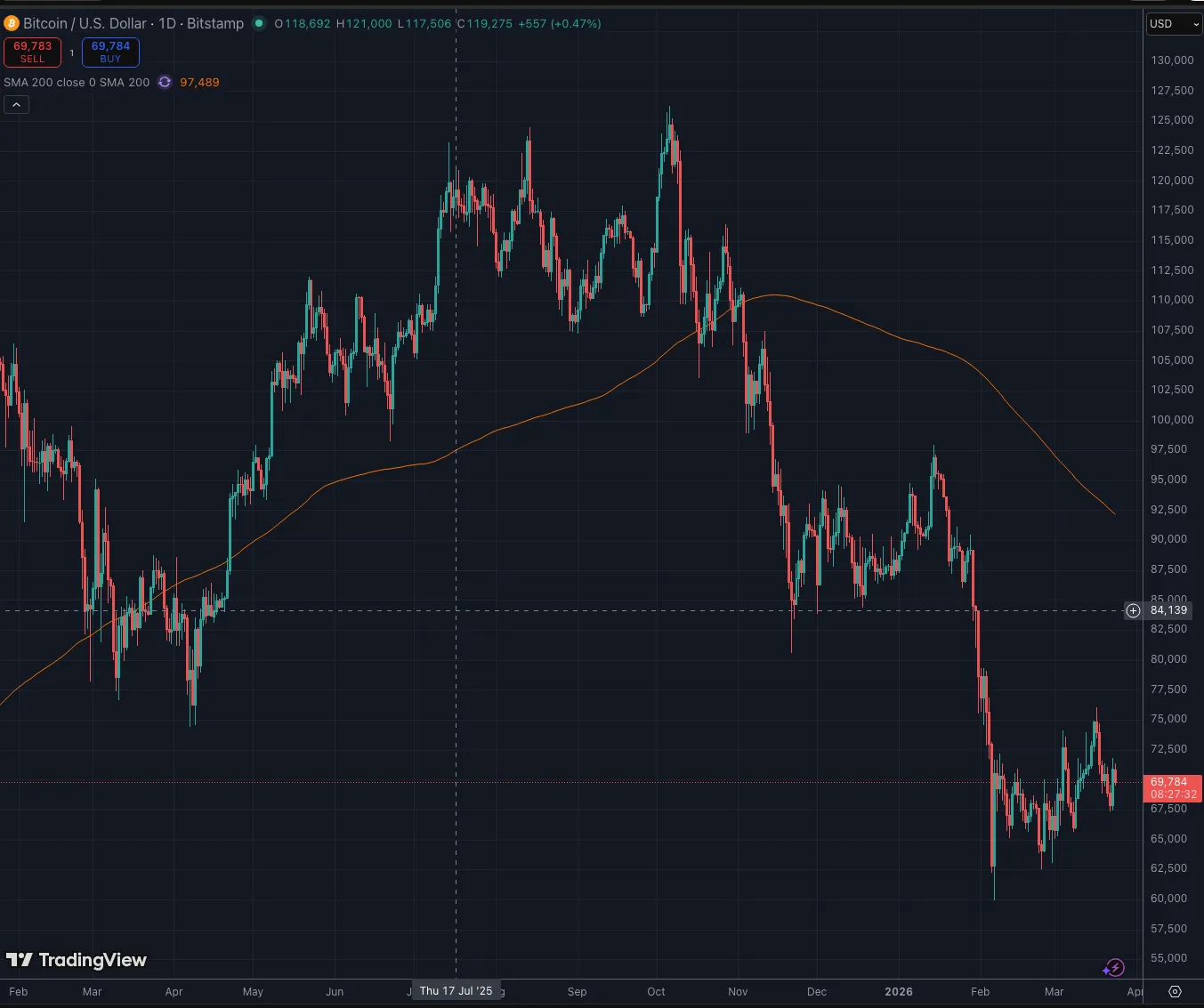1204x1008 pixels.
Task: Open the USD currency dropdown
Action: coord(1175,24)
